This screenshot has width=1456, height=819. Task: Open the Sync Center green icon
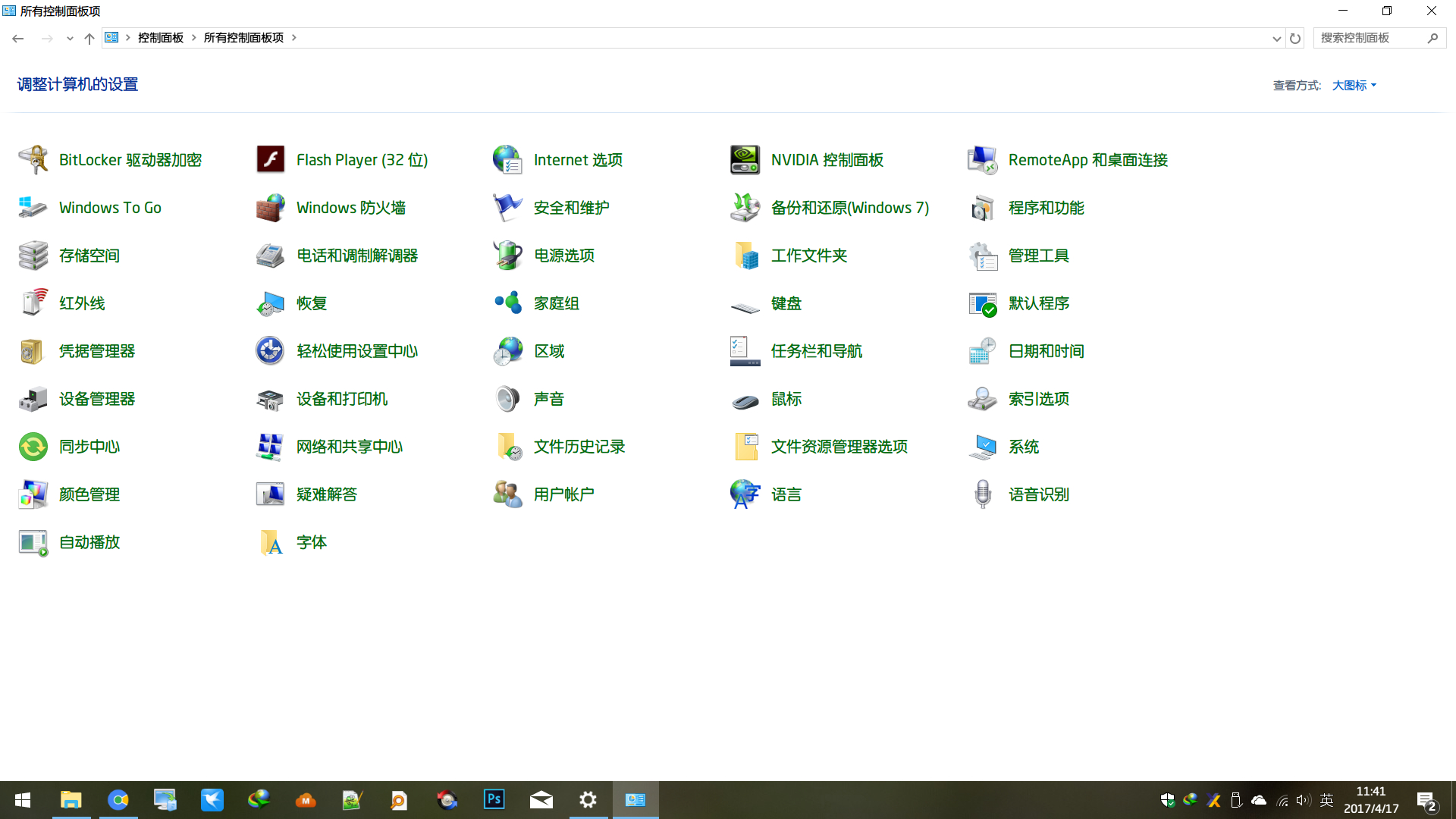pos(33,447)
